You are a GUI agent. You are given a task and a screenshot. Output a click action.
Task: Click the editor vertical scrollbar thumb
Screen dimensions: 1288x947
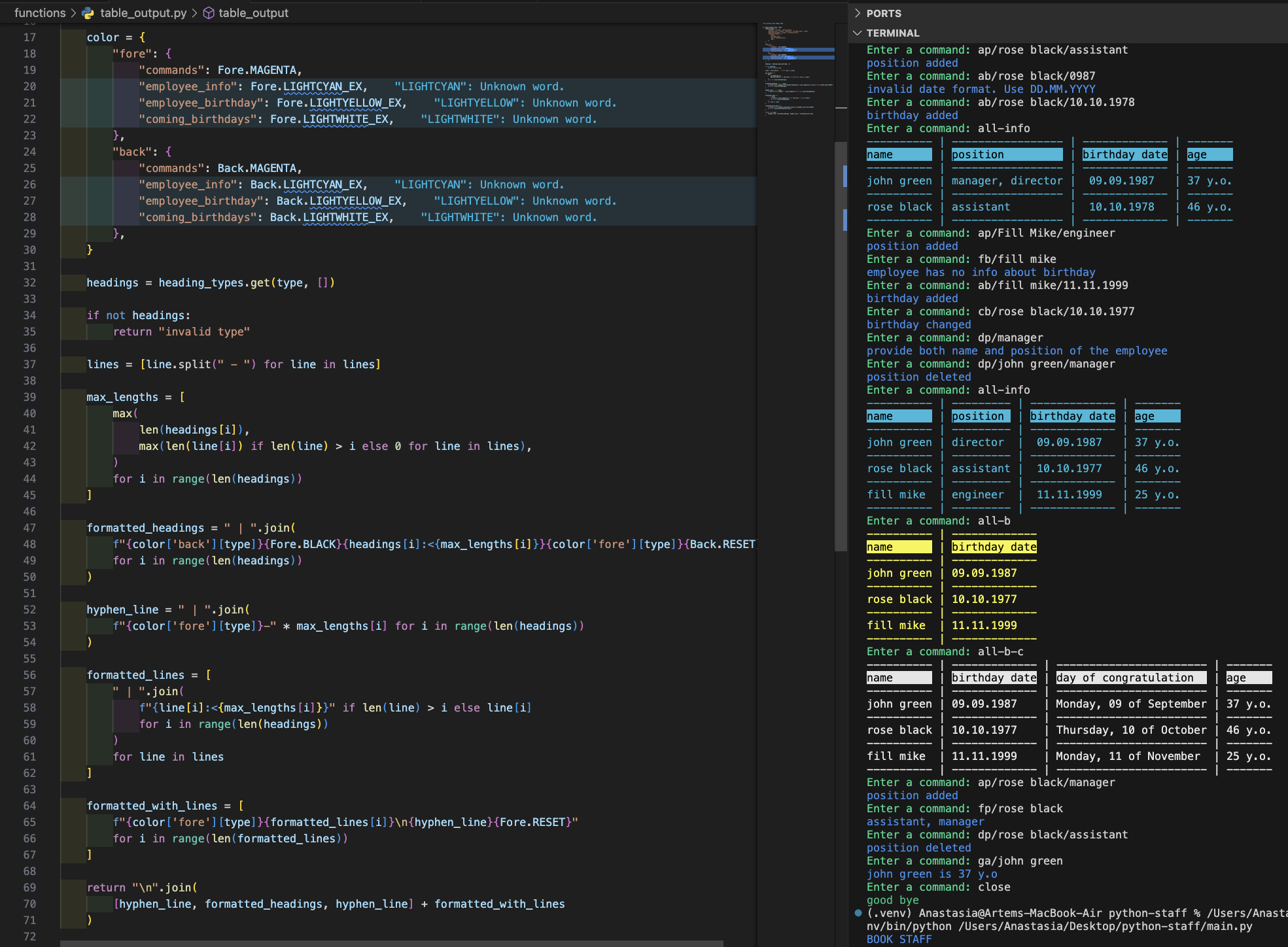841,347
